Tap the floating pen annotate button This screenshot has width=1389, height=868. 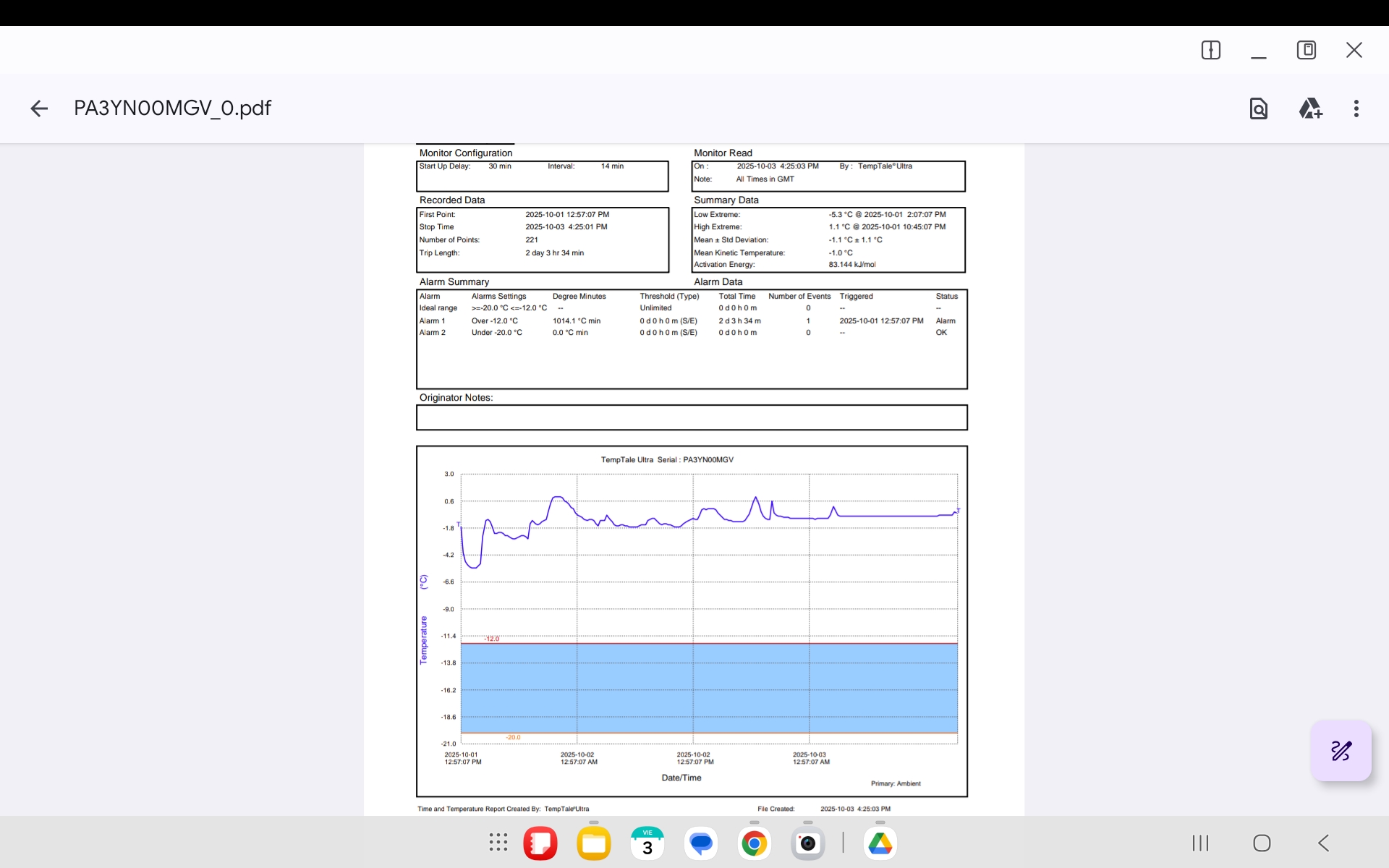1341,751
